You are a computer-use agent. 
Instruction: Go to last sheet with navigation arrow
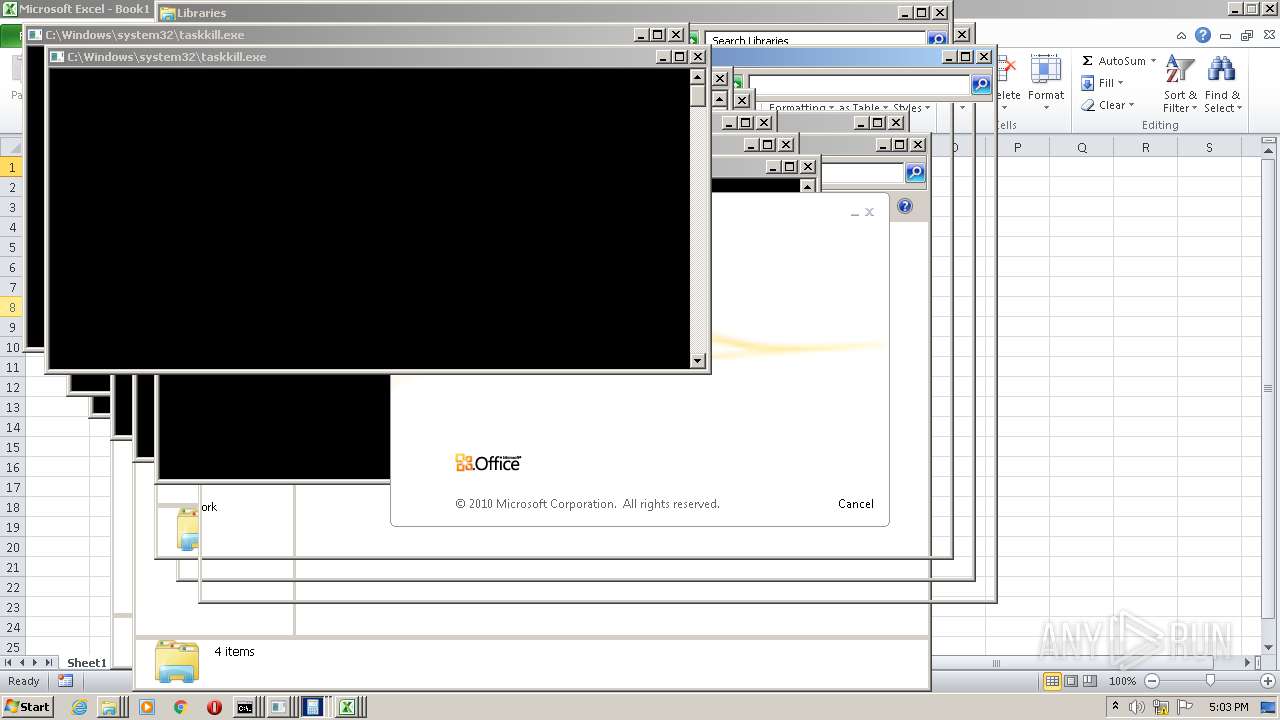(49, 662)
